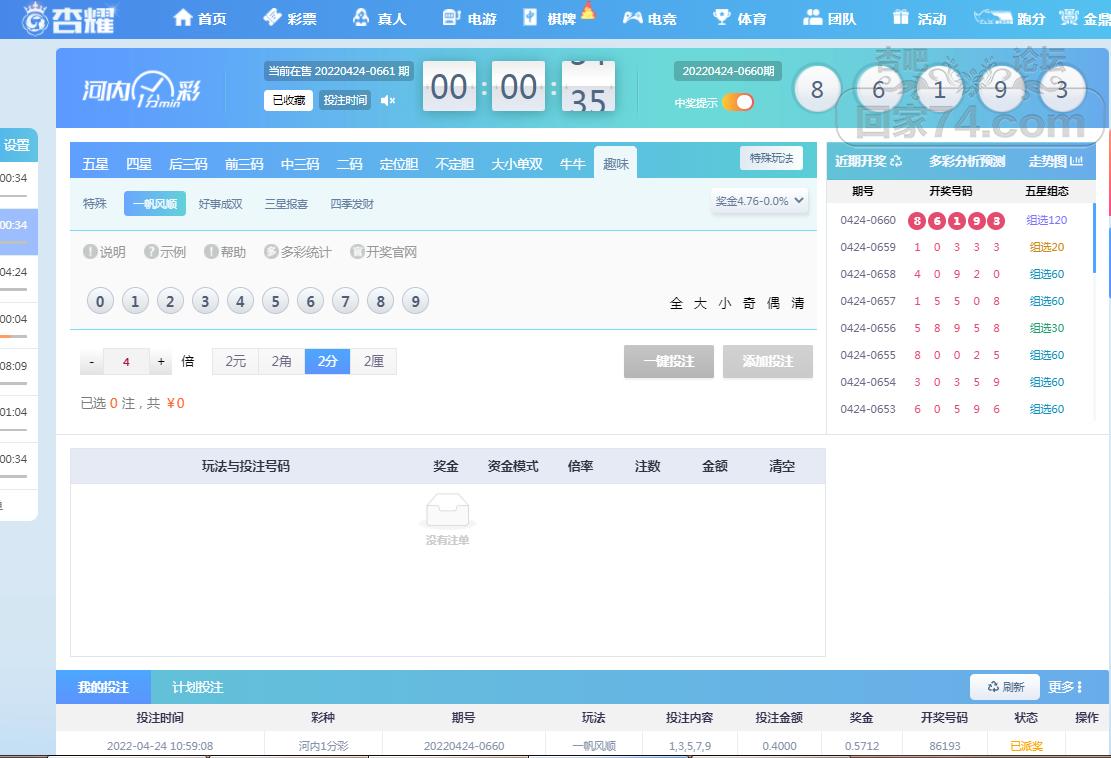Click the 投注时间 button

point(345,100)
